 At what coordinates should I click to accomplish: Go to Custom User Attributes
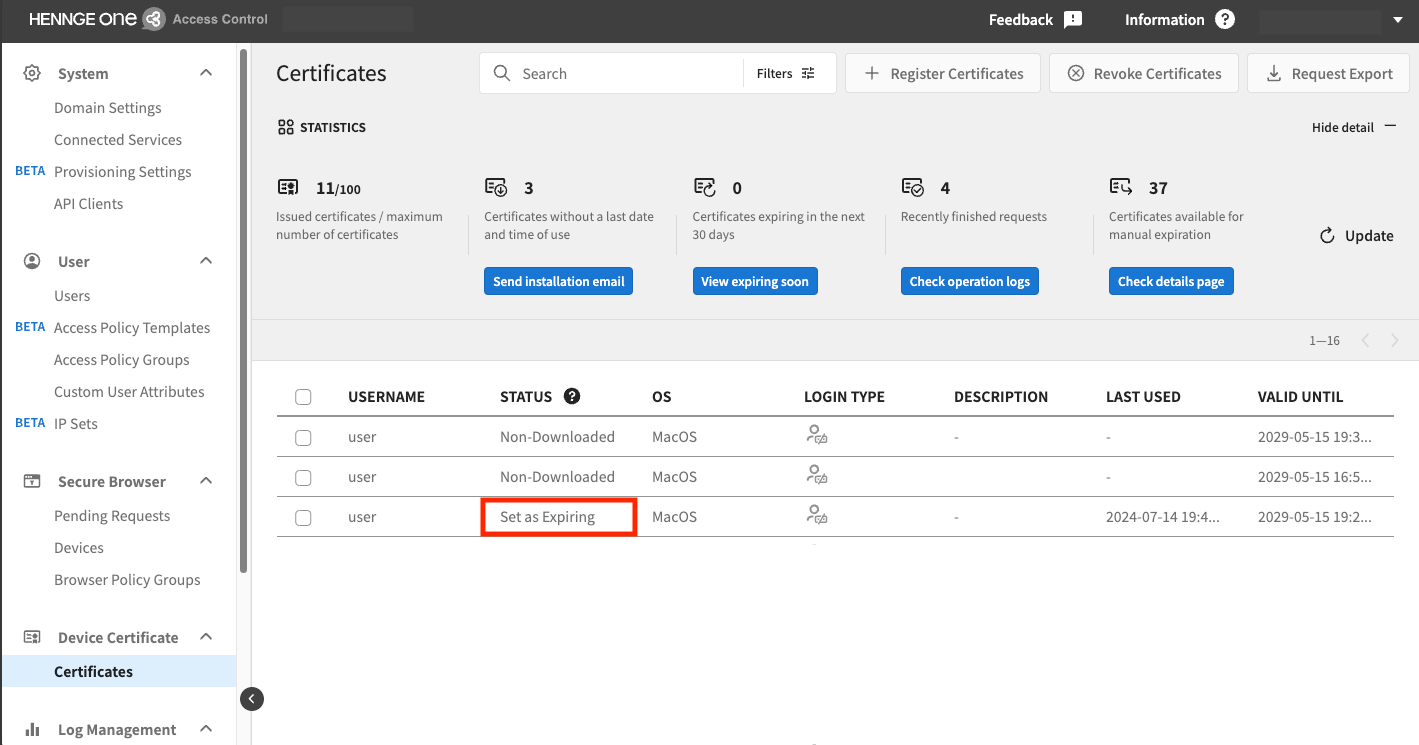click(x=129, y=392)
